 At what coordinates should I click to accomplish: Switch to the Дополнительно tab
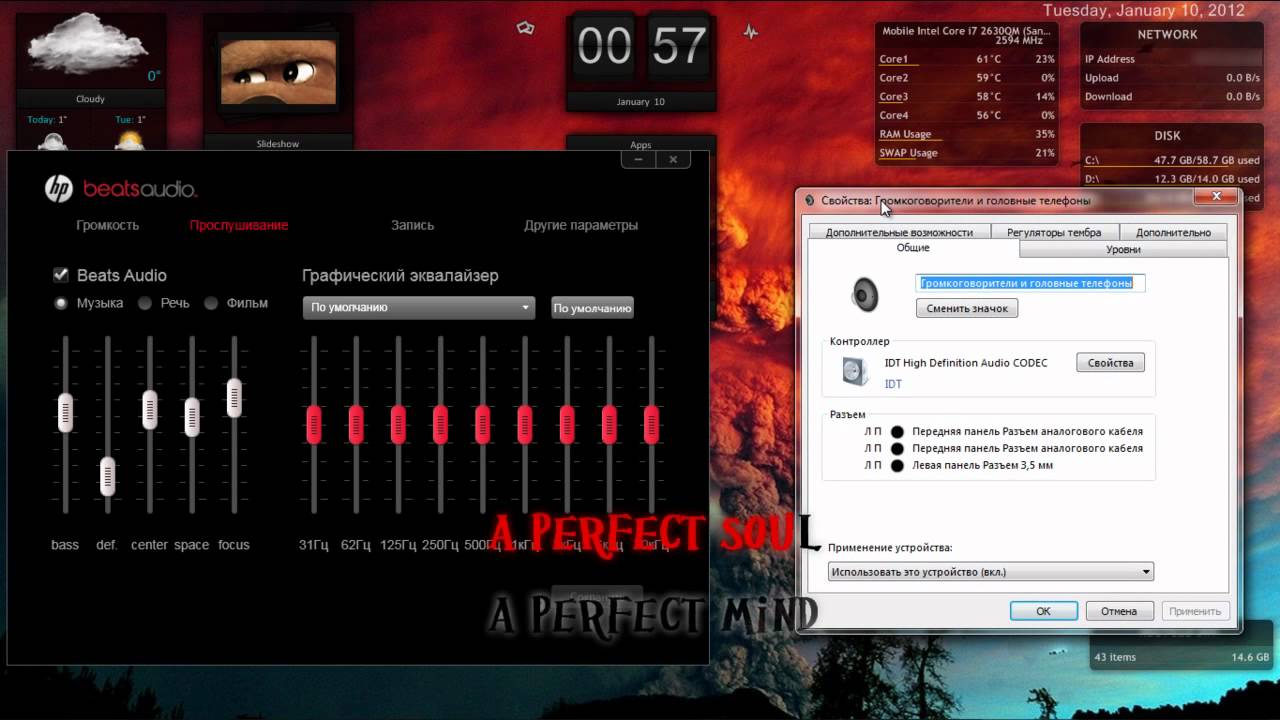click(1173, 232)
